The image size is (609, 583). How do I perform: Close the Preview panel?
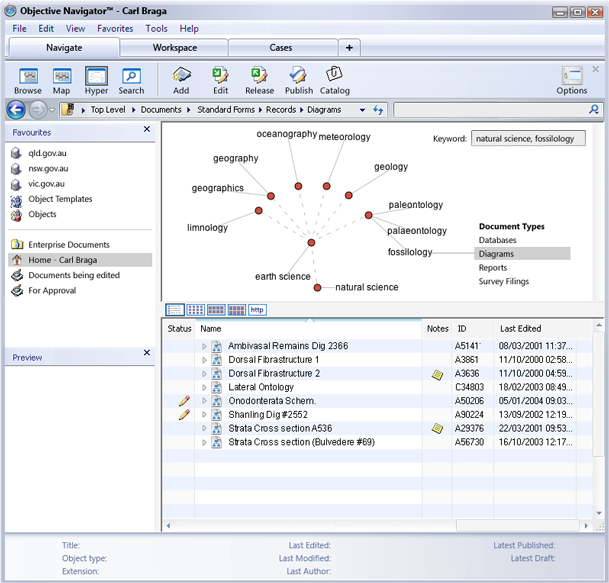[147, 353]
